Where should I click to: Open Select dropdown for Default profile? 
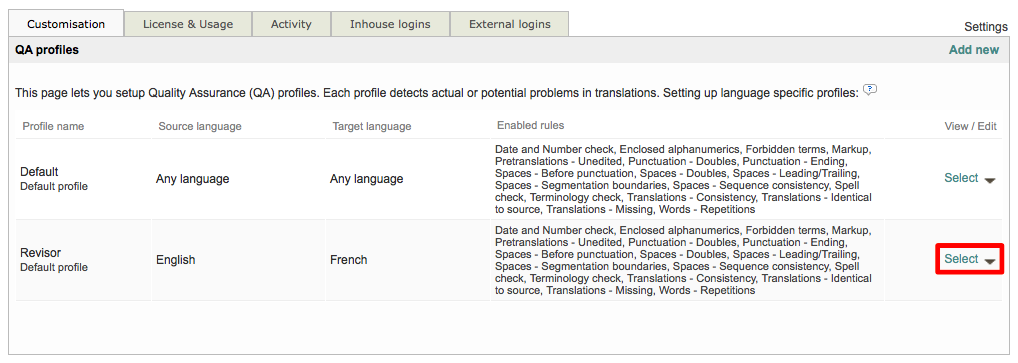pos(970,178)
